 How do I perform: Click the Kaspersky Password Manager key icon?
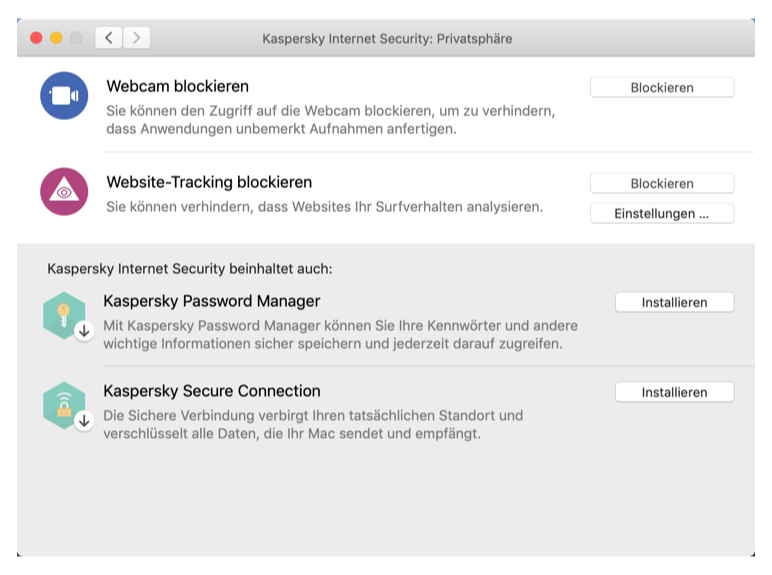click(63, 314)
